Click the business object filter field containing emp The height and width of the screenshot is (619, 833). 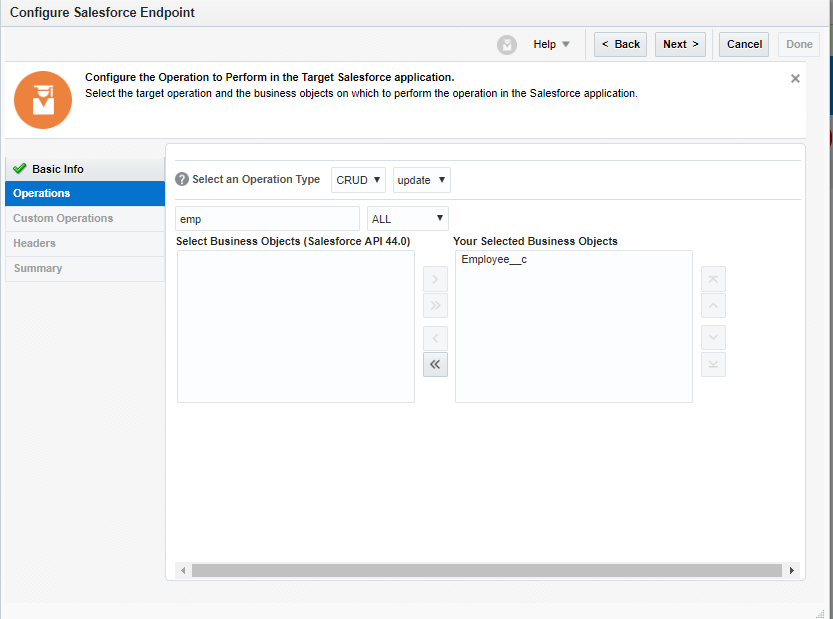pos(267,218)
